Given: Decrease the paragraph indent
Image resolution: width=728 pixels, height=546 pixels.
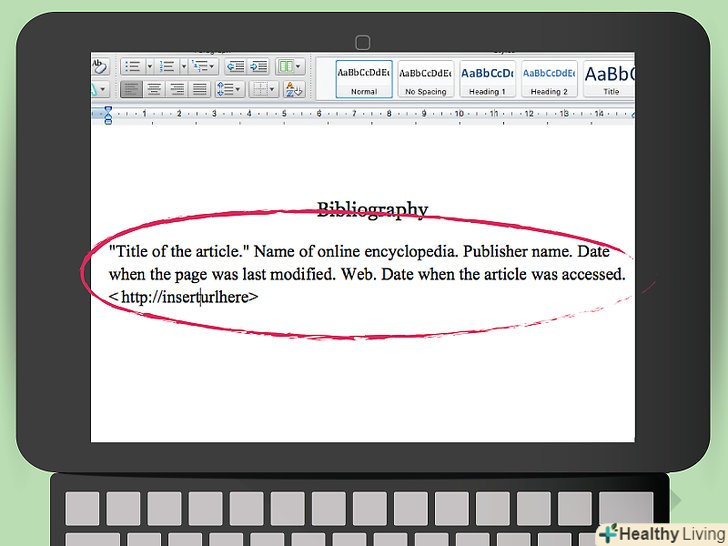Looking at the screenshot, I should tap(236, 66).
